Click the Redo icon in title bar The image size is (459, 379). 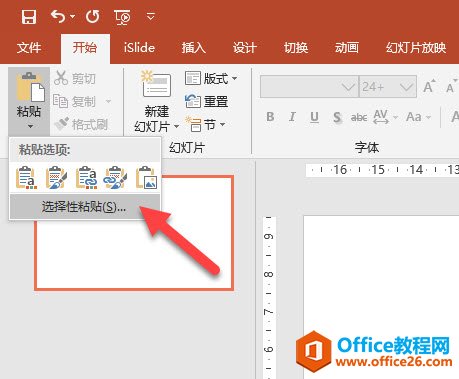point(92,16)
